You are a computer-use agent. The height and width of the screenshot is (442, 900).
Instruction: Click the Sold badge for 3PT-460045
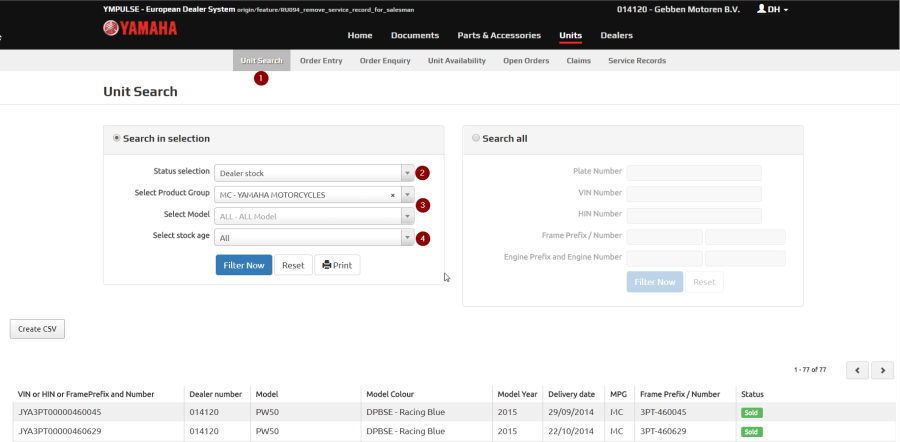751,413
